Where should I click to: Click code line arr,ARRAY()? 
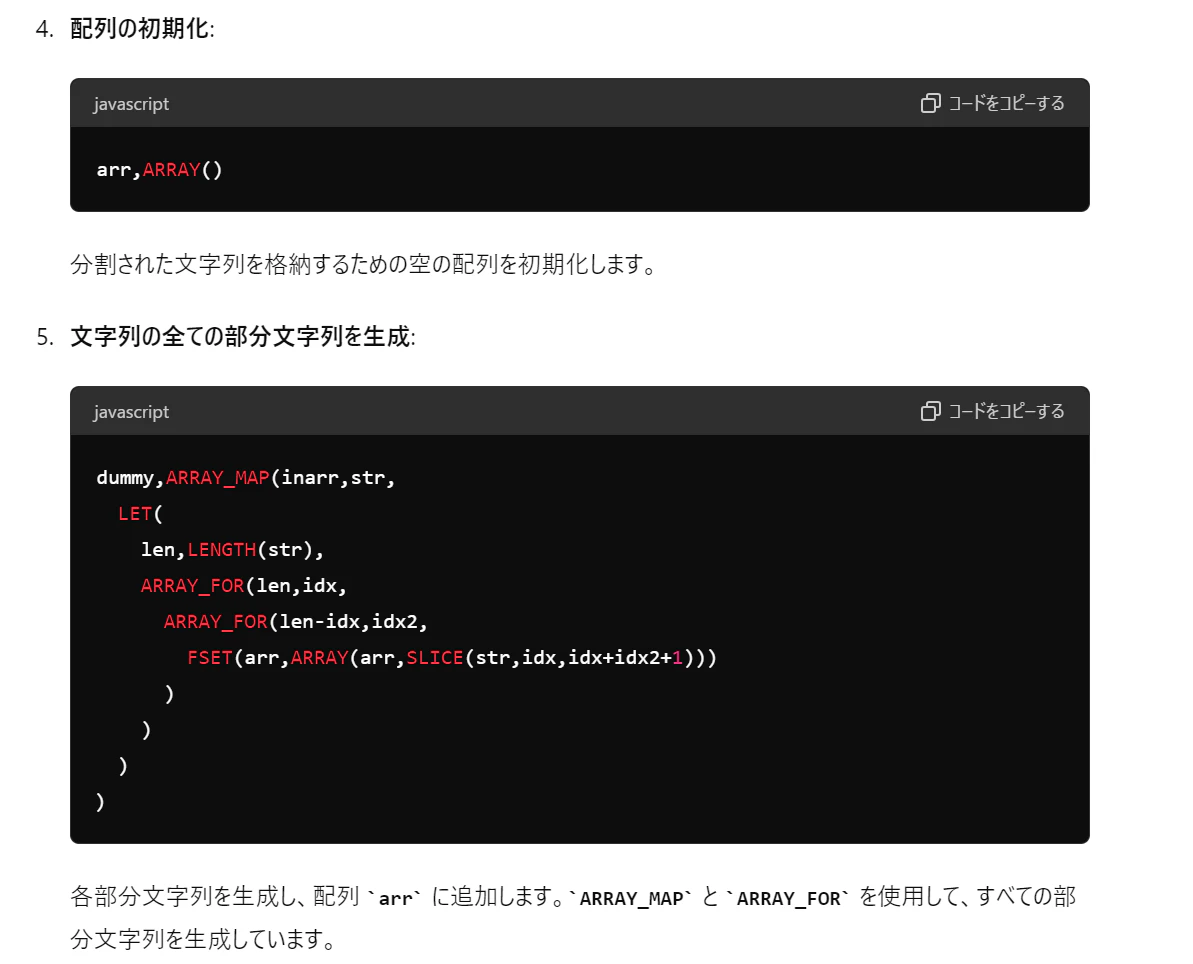[159, 170]
